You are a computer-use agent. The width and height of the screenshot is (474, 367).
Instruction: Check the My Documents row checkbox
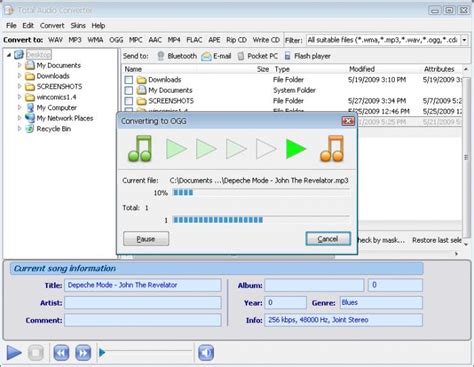(129, 90)
